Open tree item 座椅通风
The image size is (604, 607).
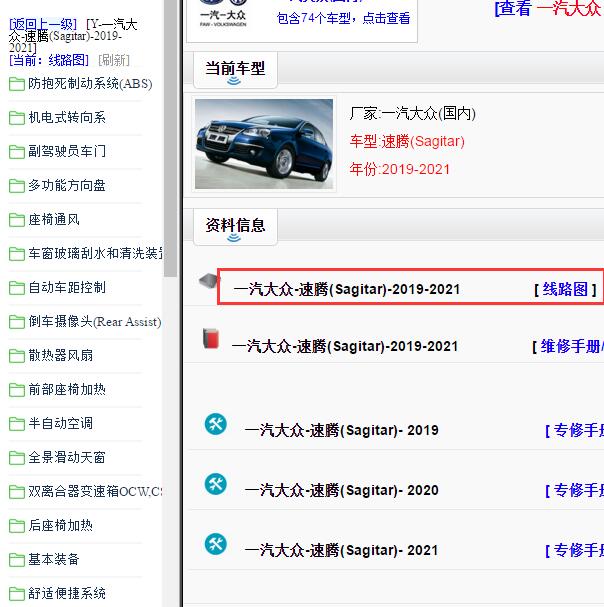[x=54, y=220]
